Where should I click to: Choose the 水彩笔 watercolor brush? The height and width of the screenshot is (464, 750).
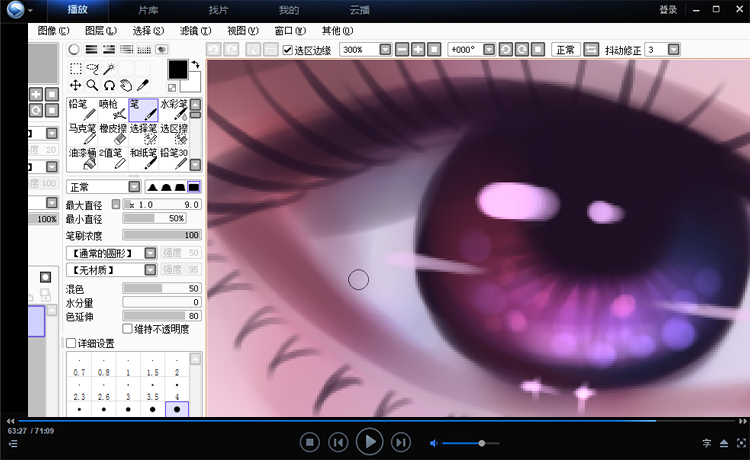coord(174,110)
